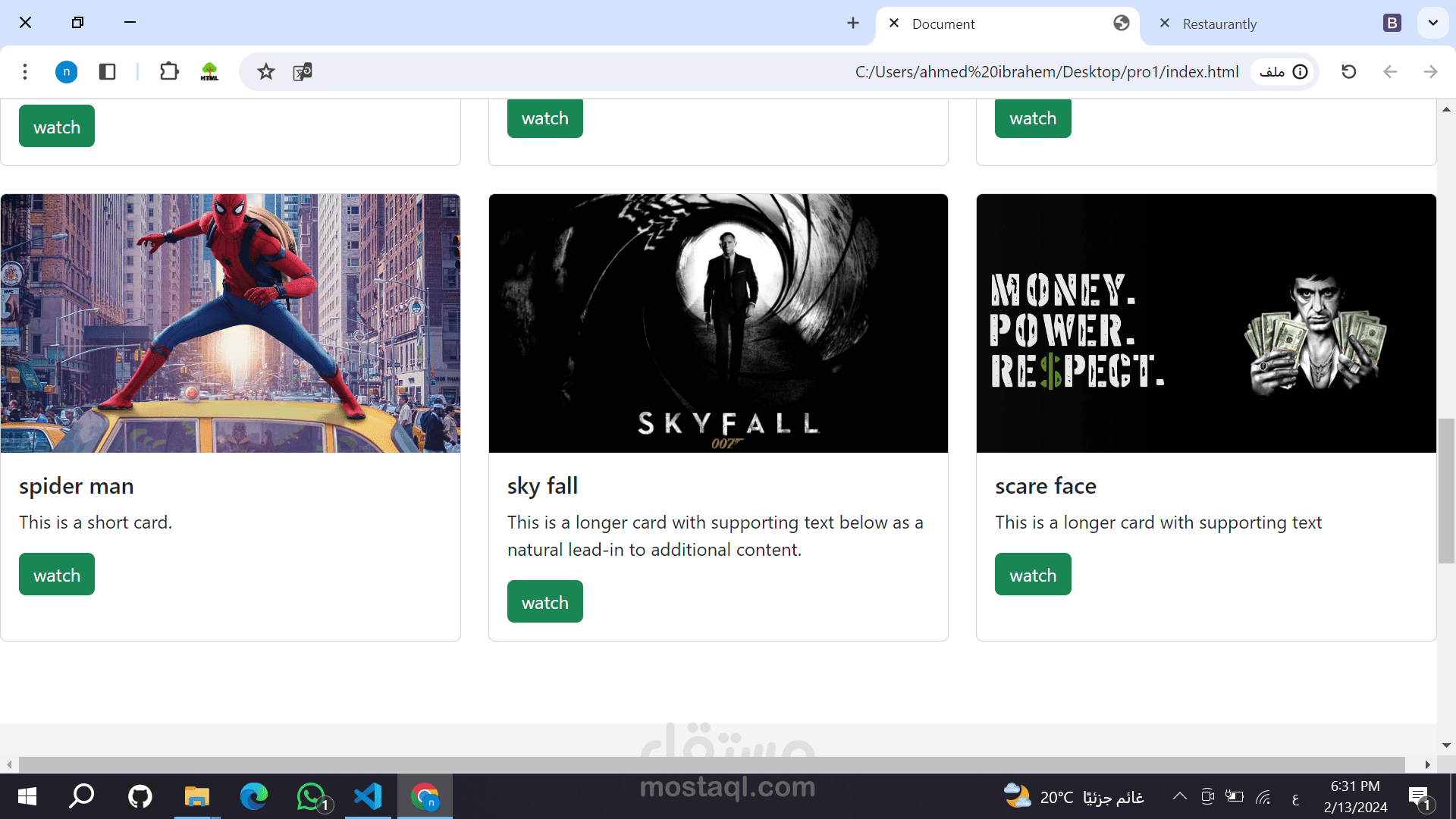Image resolution: width=1456 pixels, height=819 pixels.
Task: Click the top-middle watch button
Action: tap(545, 118)
